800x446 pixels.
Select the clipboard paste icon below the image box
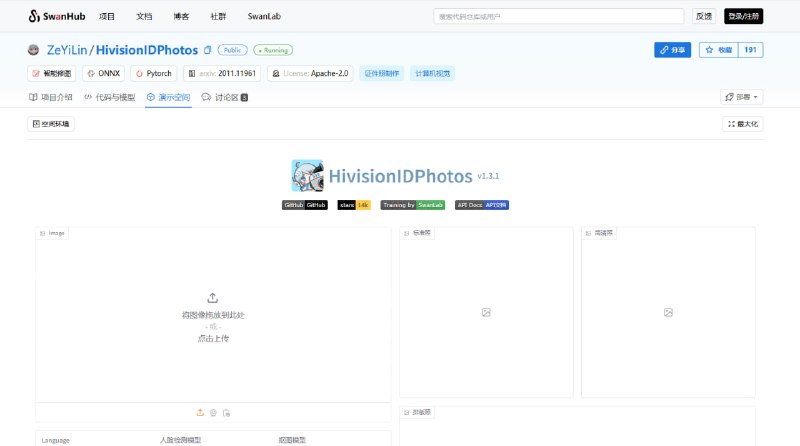(227, 412)
